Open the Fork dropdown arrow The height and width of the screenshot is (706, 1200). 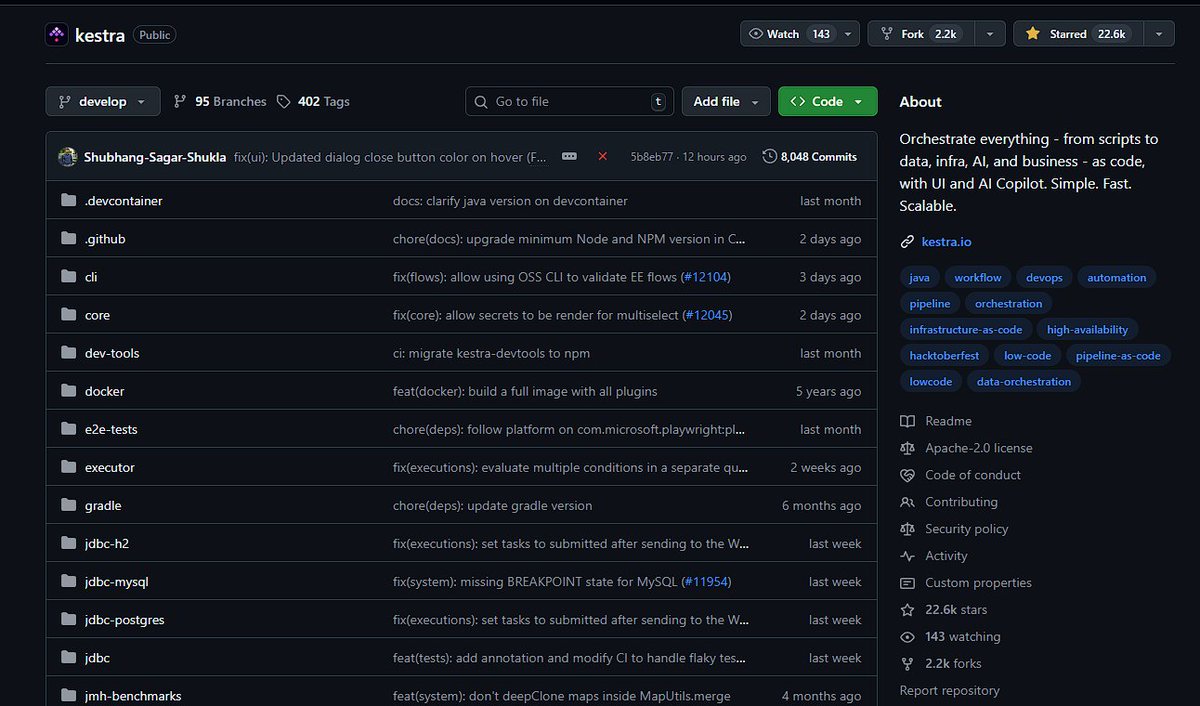(x=989, y=34)
